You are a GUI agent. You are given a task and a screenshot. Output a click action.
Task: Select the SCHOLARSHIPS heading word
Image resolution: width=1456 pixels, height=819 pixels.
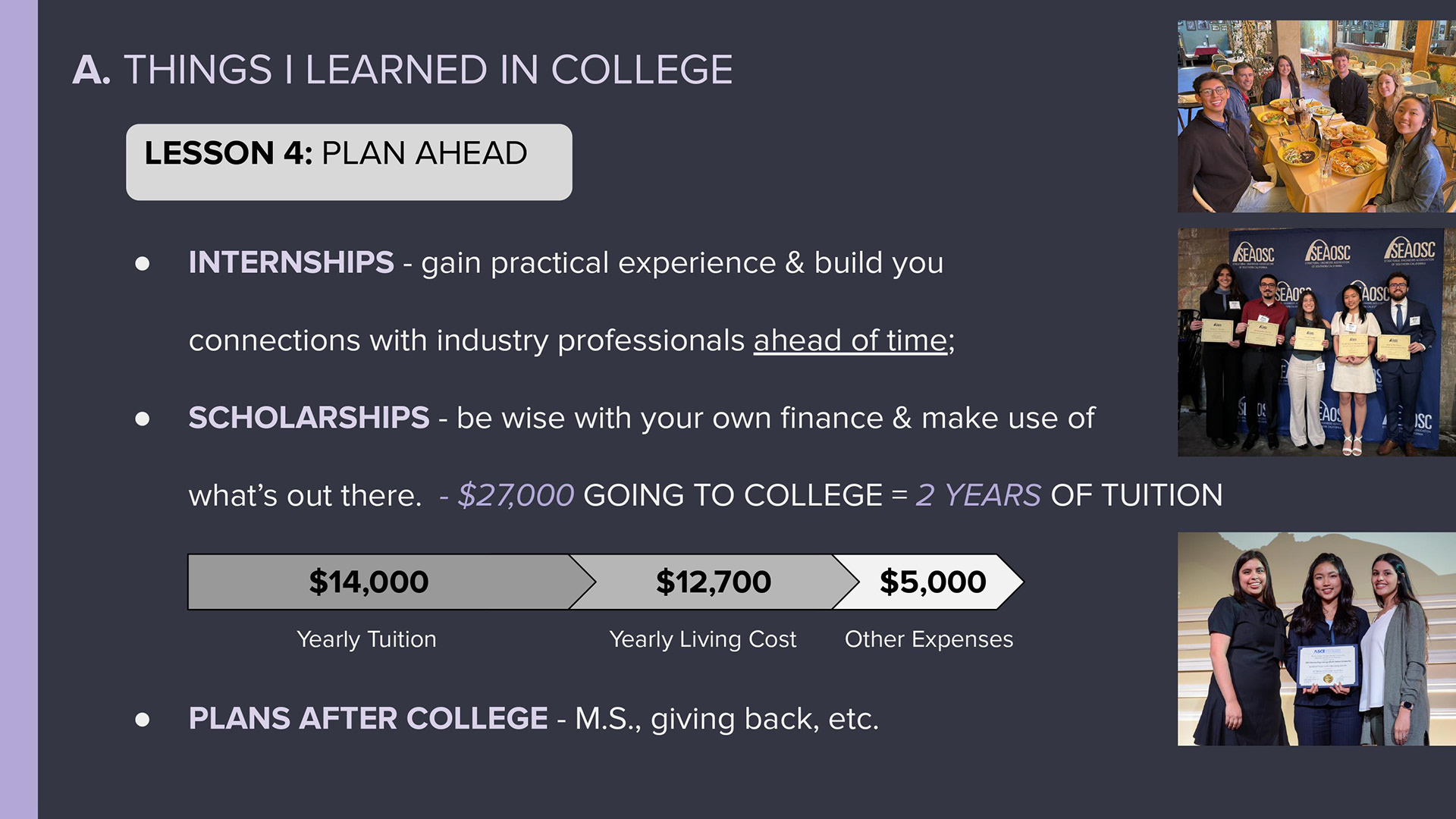point(309,418)
